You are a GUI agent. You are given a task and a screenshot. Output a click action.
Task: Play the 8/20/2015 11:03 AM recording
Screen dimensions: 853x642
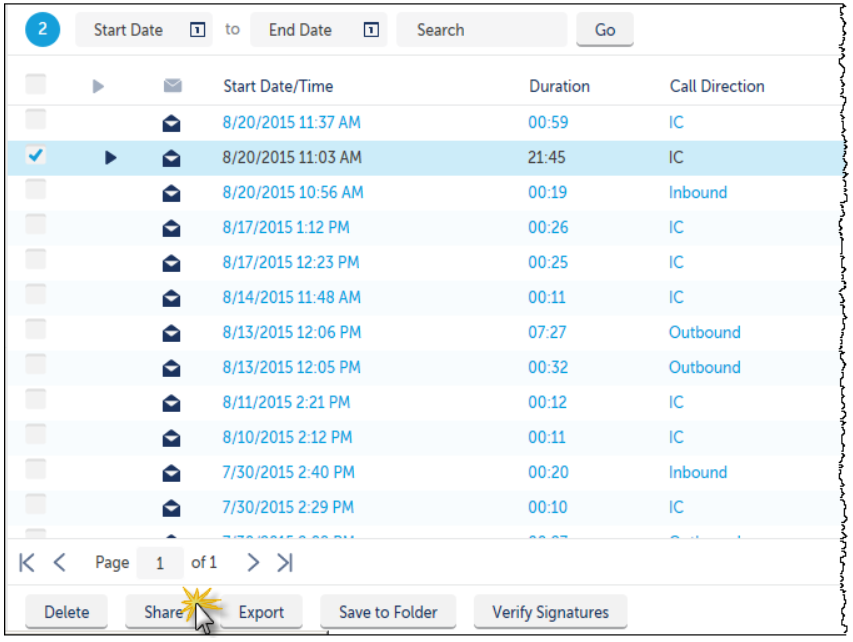(110, 158)
